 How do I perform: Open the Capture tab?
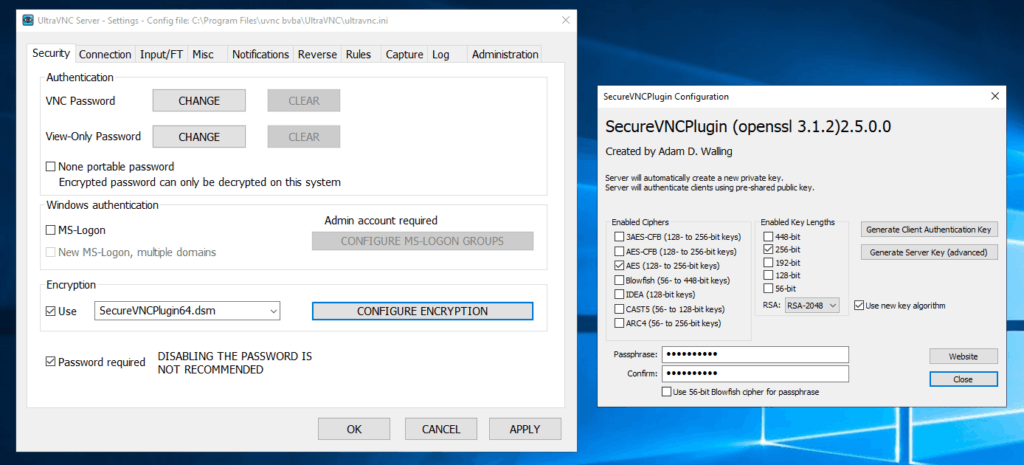tap(404, 55)
